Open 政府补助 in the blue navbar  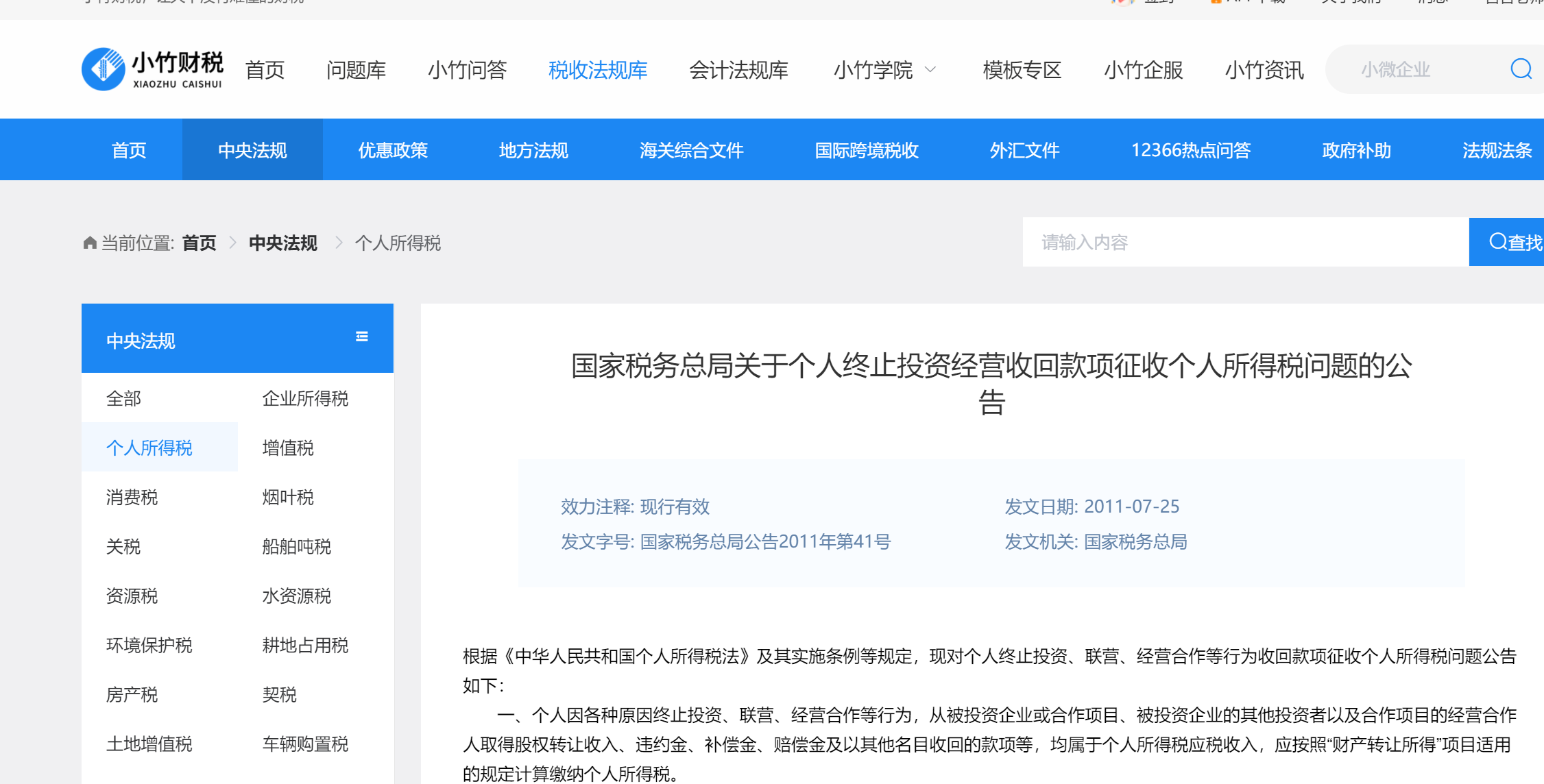(1356, 150)
